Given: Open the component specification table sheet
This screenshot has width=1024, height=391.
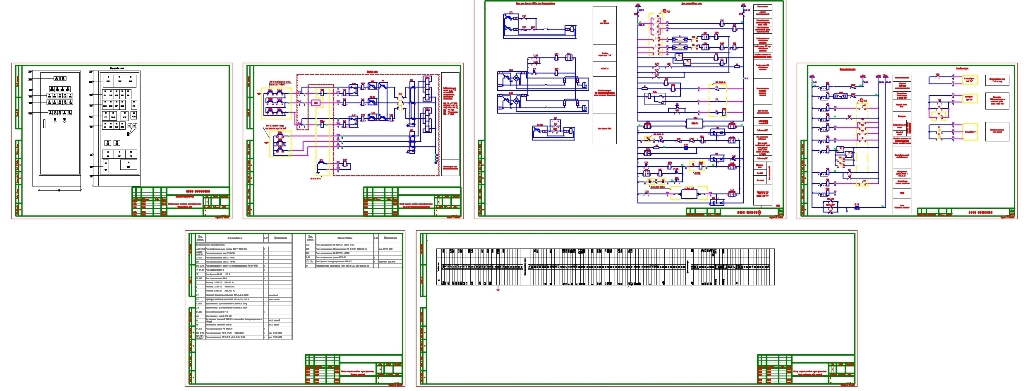Looking at the screenshot, I should [295, 307].
